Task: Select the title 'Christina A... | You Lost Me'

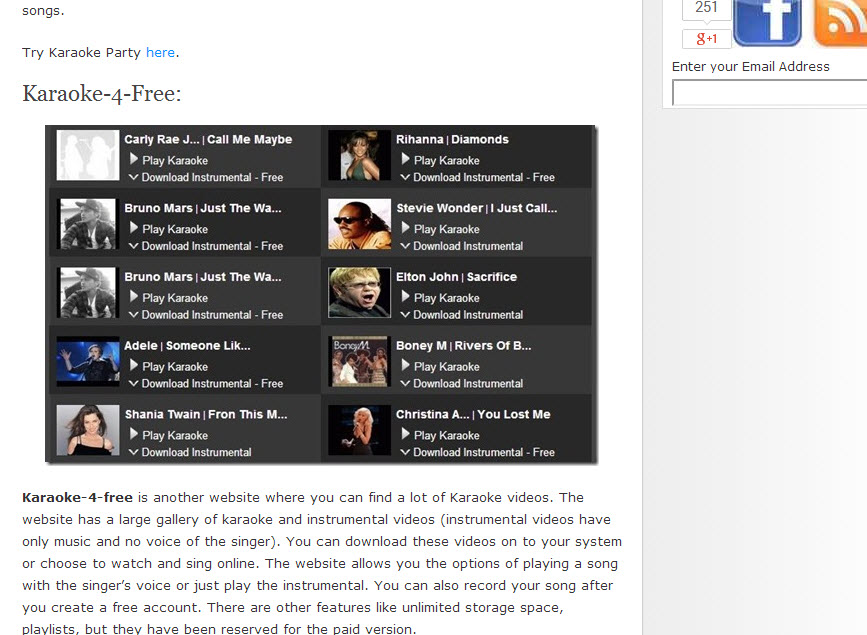Action: tap(473, 414)
